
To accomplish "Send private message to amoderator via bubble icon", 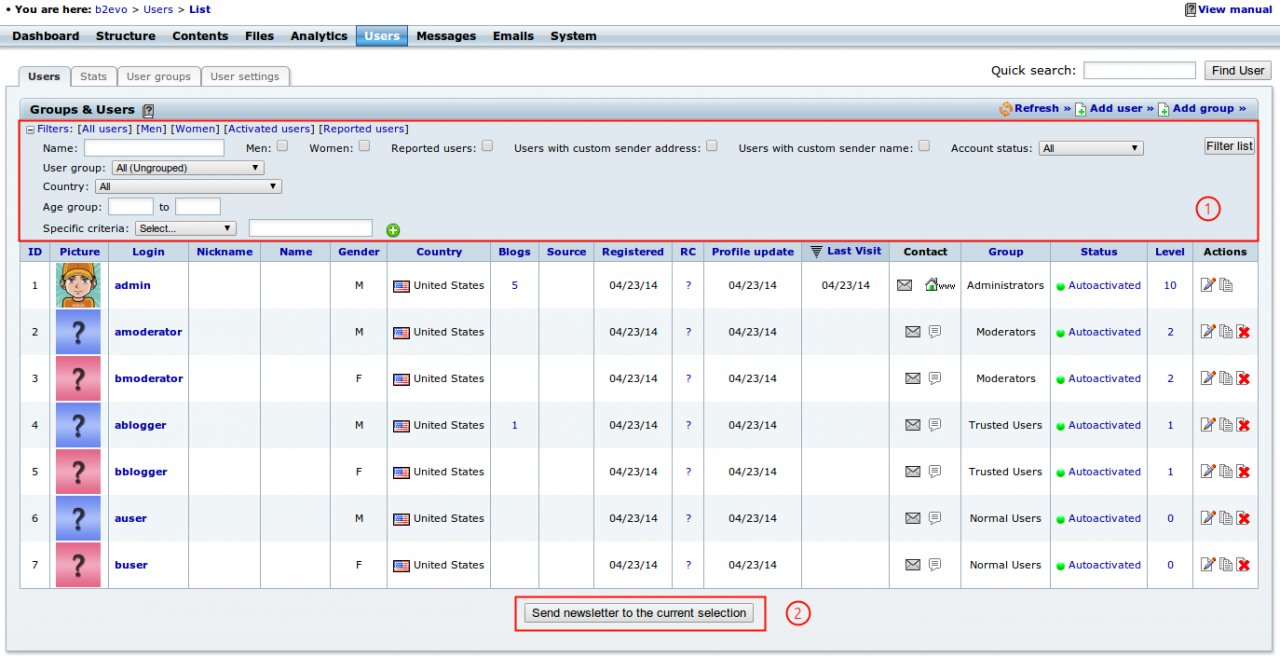I will pos(935,332).
